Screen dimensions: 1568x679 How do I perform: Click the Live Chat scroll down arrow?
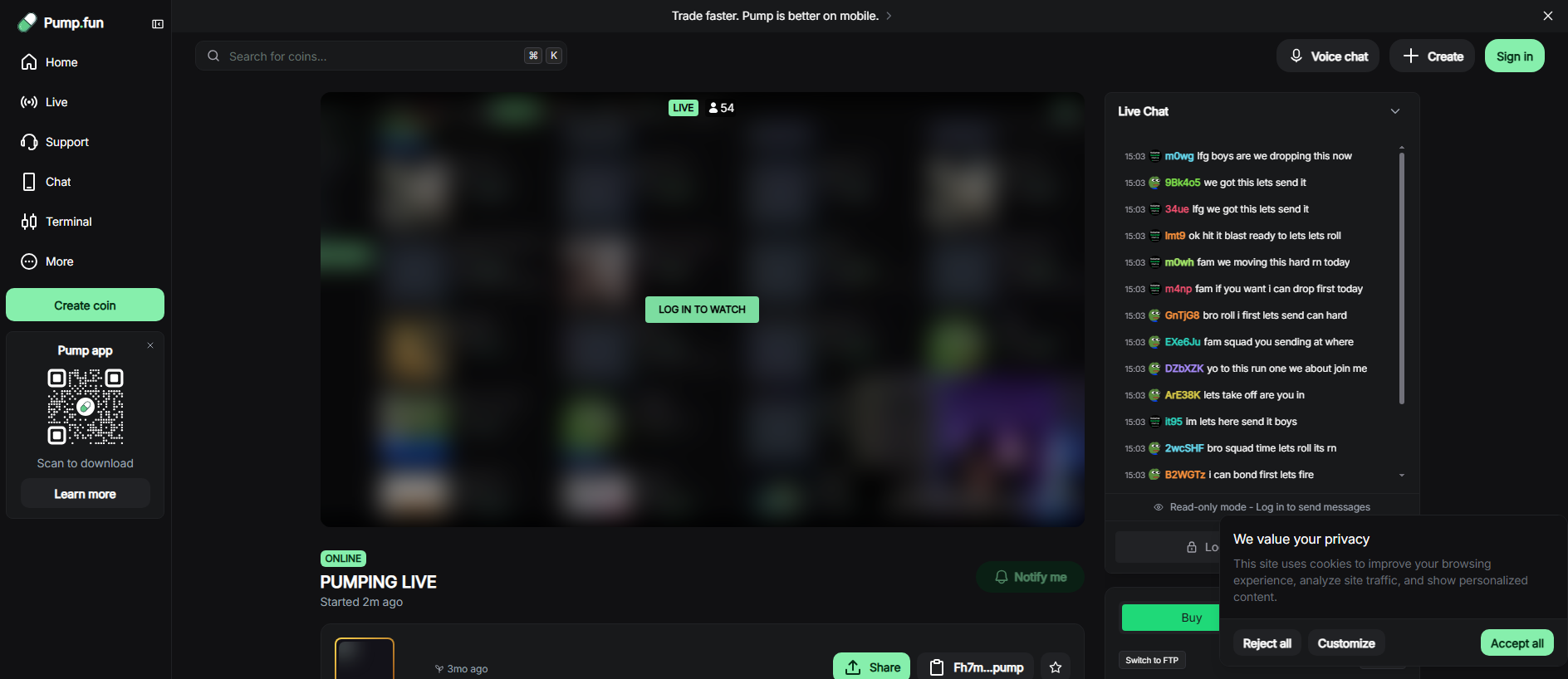(1402, 476)
